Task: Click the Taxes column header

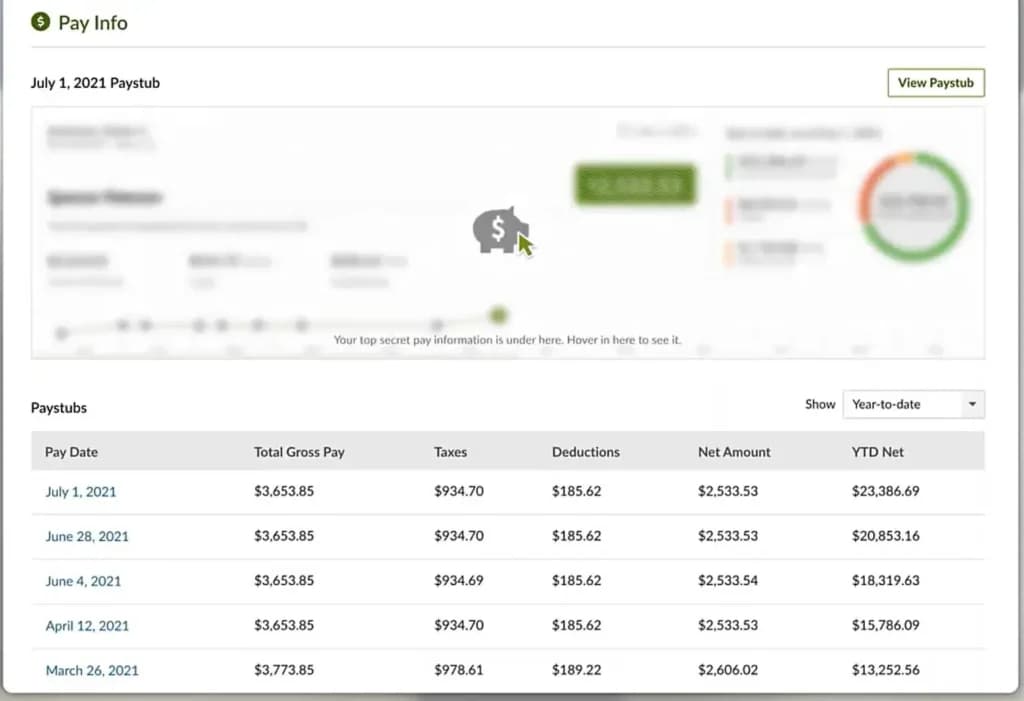Action: [x=451, y=452]
